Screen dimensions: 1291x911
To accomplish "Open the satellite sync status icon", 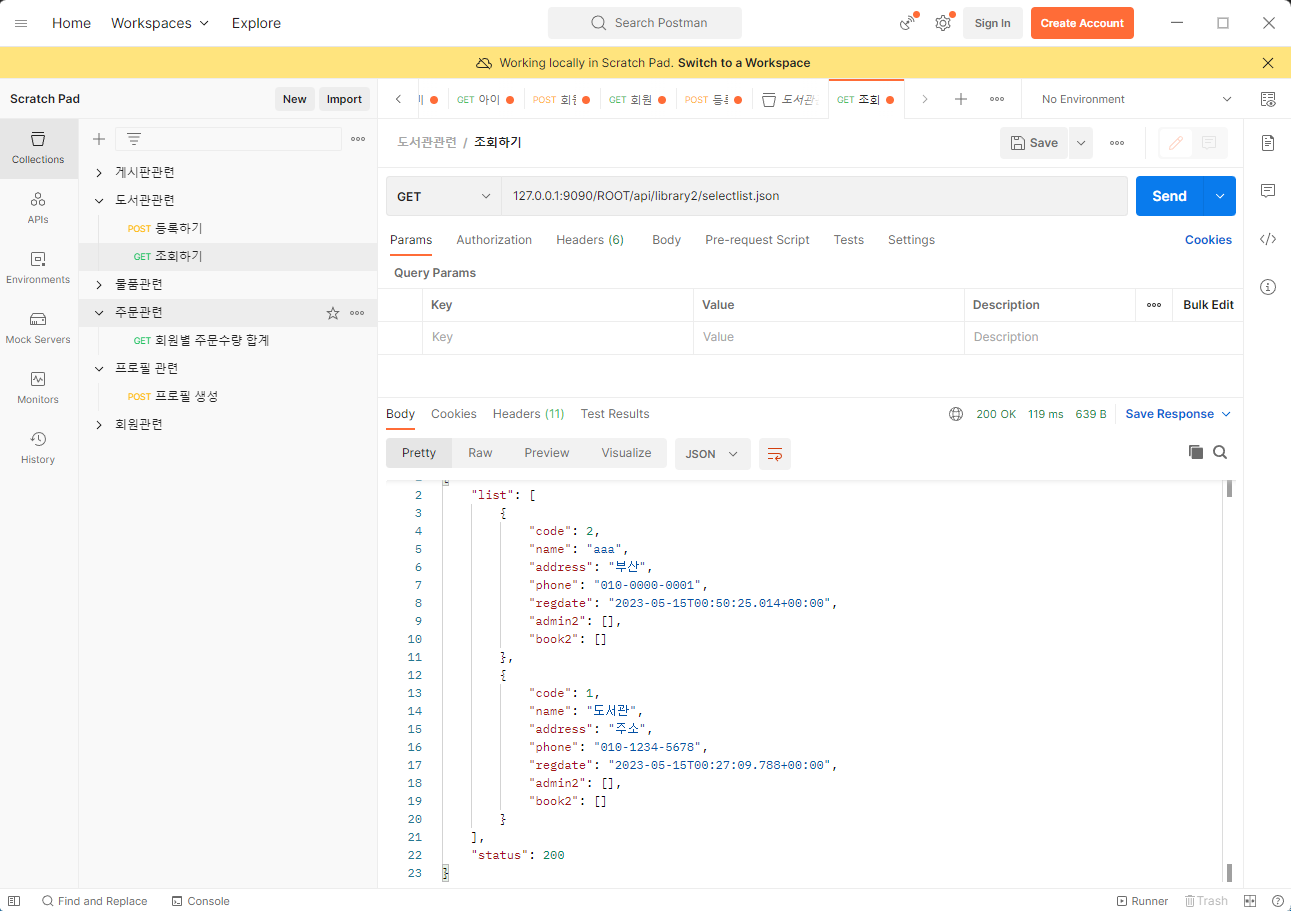I will coord(908,23).
